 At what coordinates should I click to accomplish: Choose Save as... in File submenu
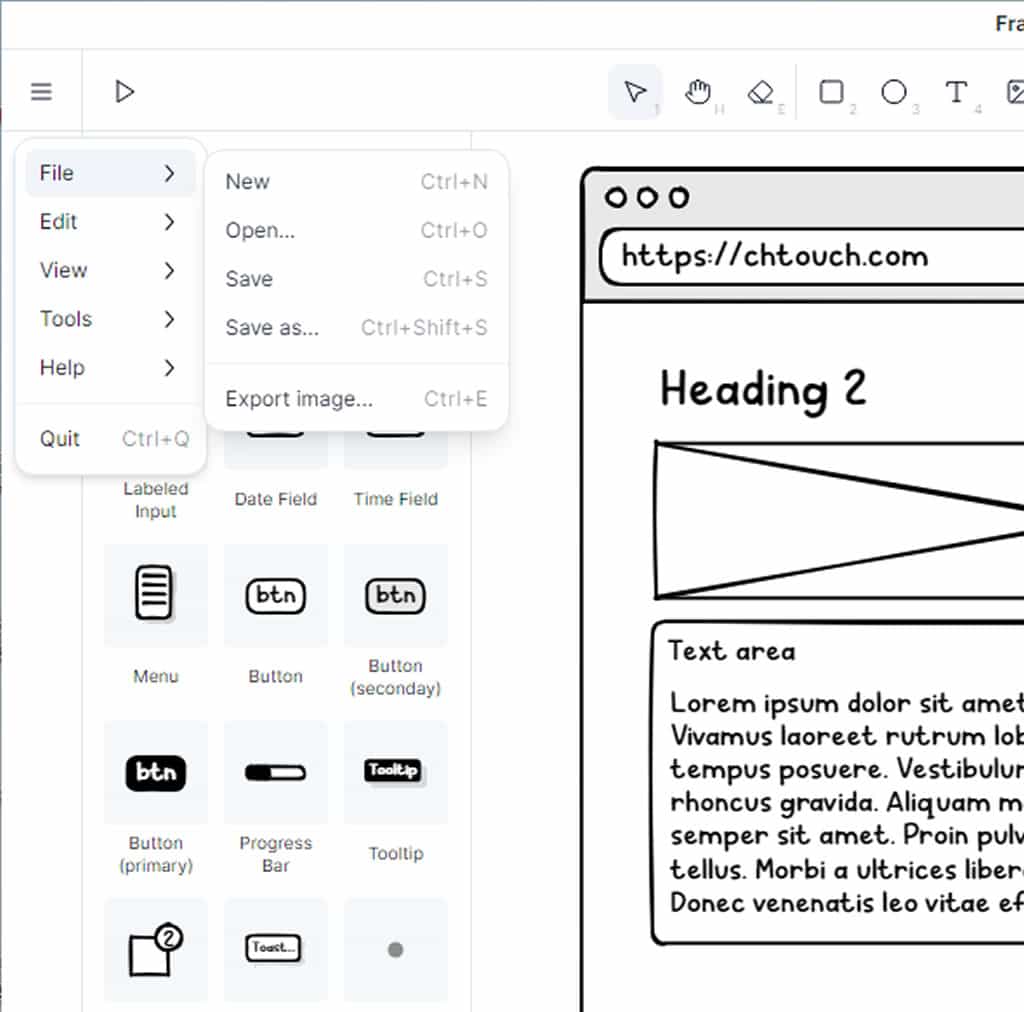click(x=357, y=328)
